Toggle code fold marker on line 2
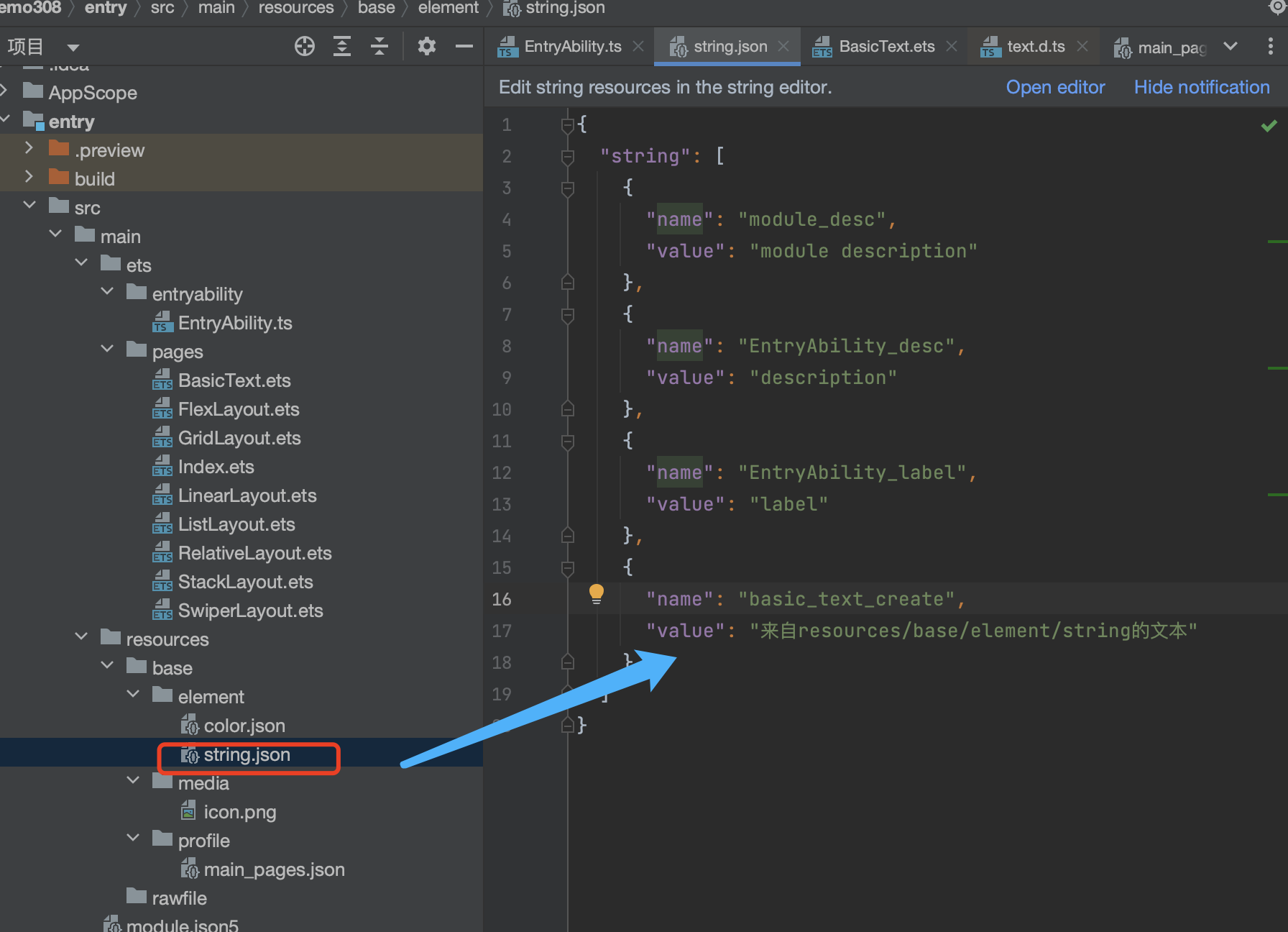This screenshot has height=932, width=1288. click(568, 157)
